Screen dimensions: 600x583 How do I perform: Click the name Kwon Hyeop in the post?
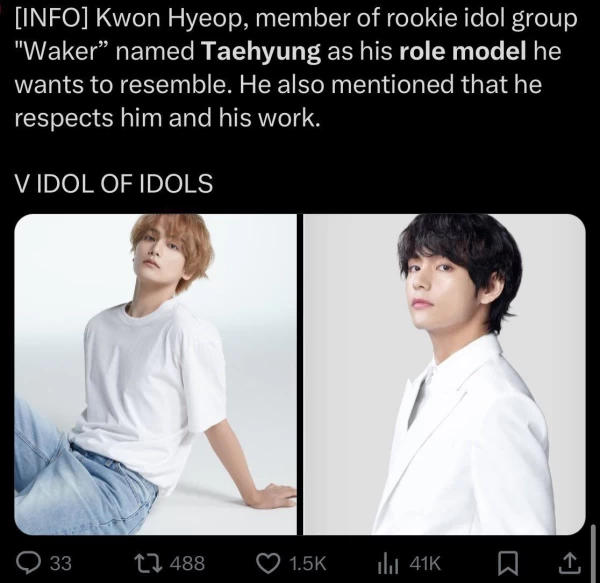tap(171, 19)
